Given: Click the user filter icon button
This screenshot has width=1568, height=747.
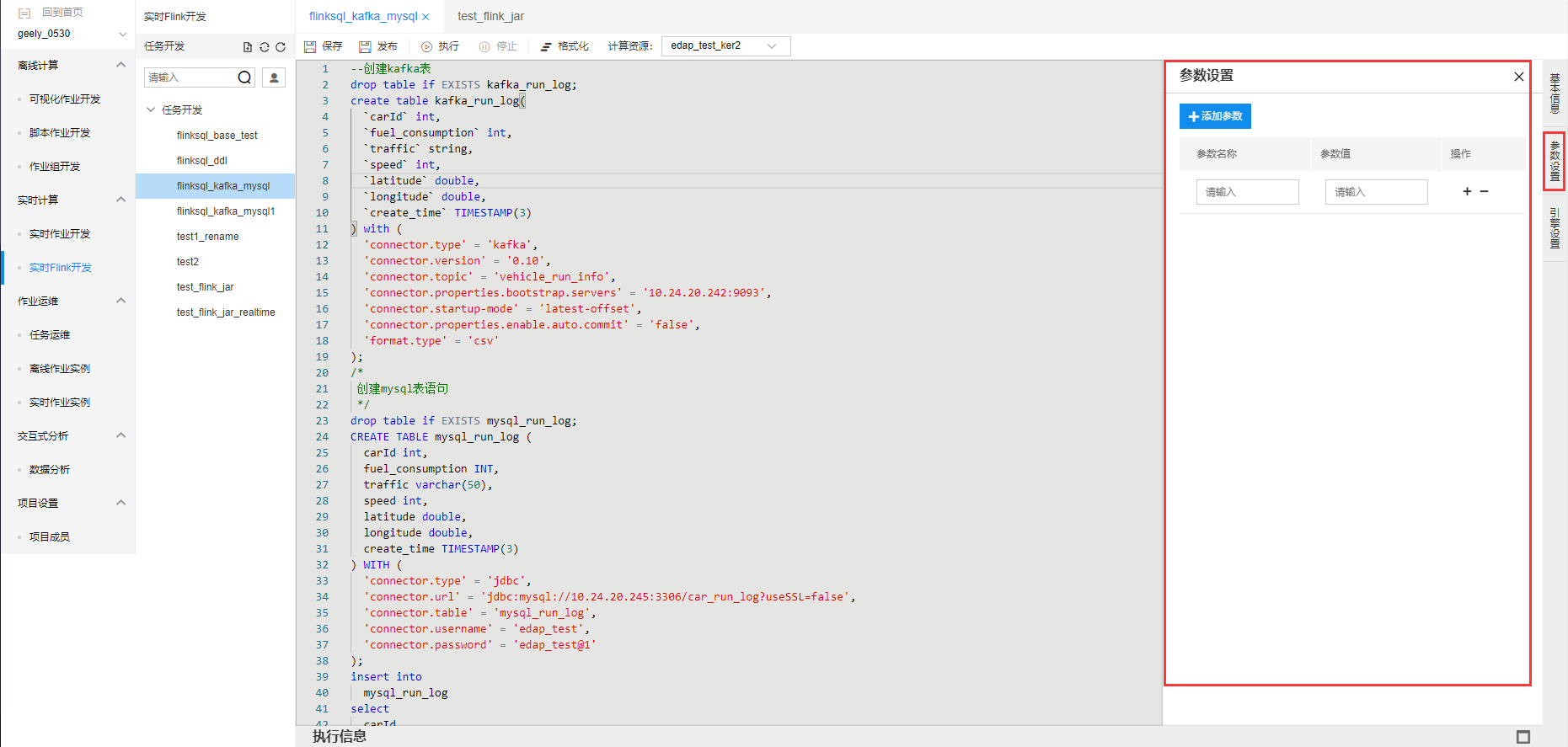Looking at the screenshot, I should [274, 77].
